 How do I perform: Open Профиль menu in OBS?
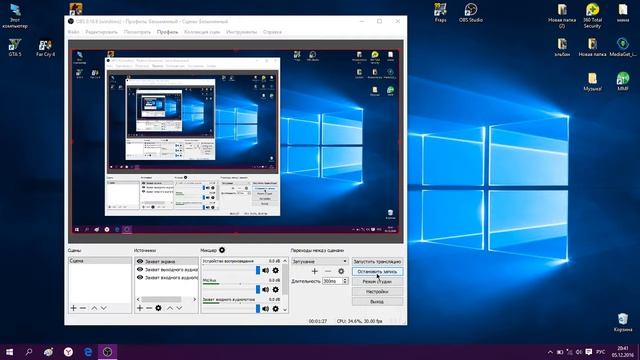[167, 32]
